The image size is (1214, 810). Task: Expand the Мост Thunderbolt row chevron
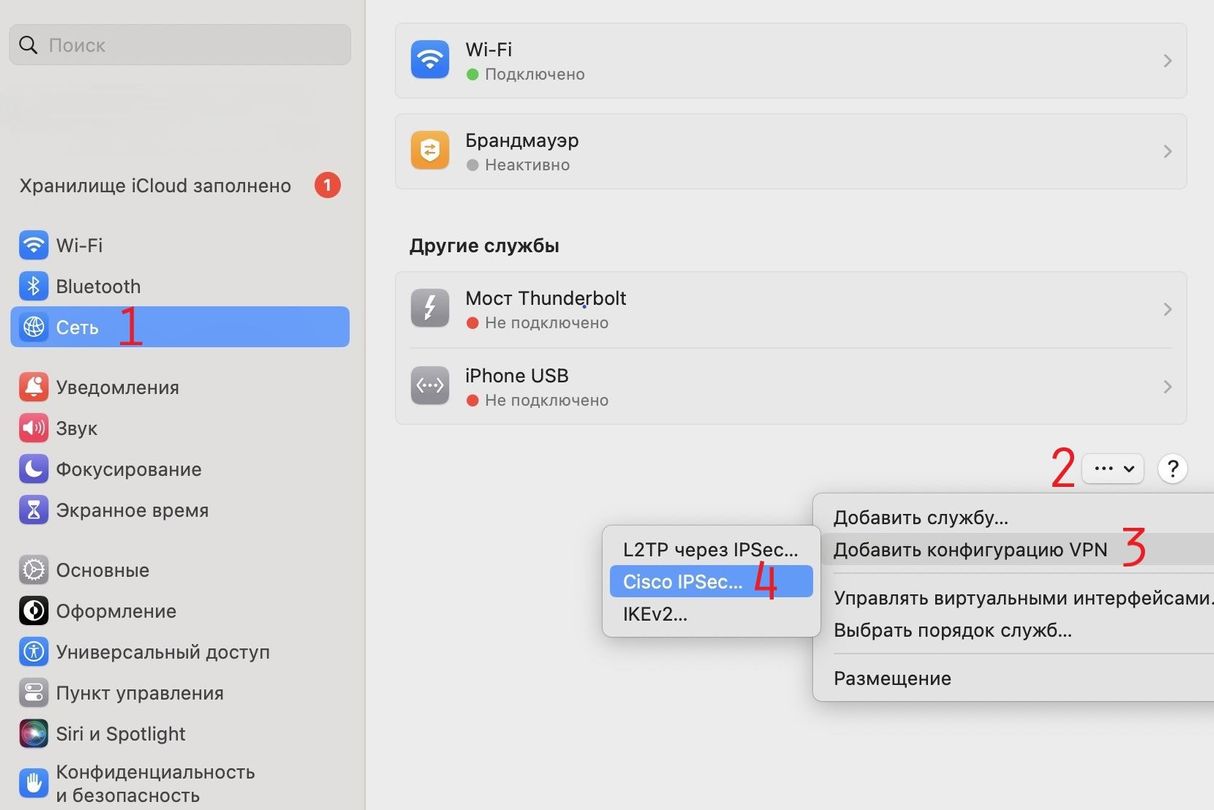click(1167, 310)
